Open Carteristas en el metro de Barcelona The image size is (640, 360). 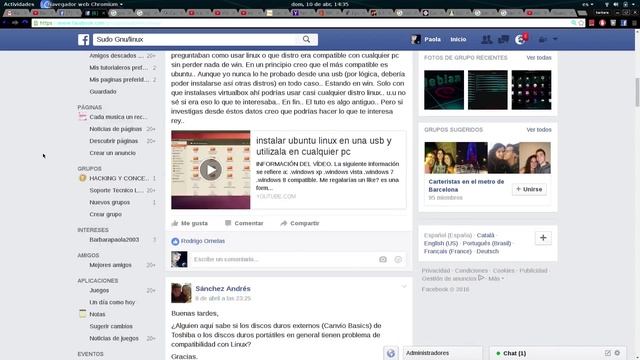click(x=466, y=186)
